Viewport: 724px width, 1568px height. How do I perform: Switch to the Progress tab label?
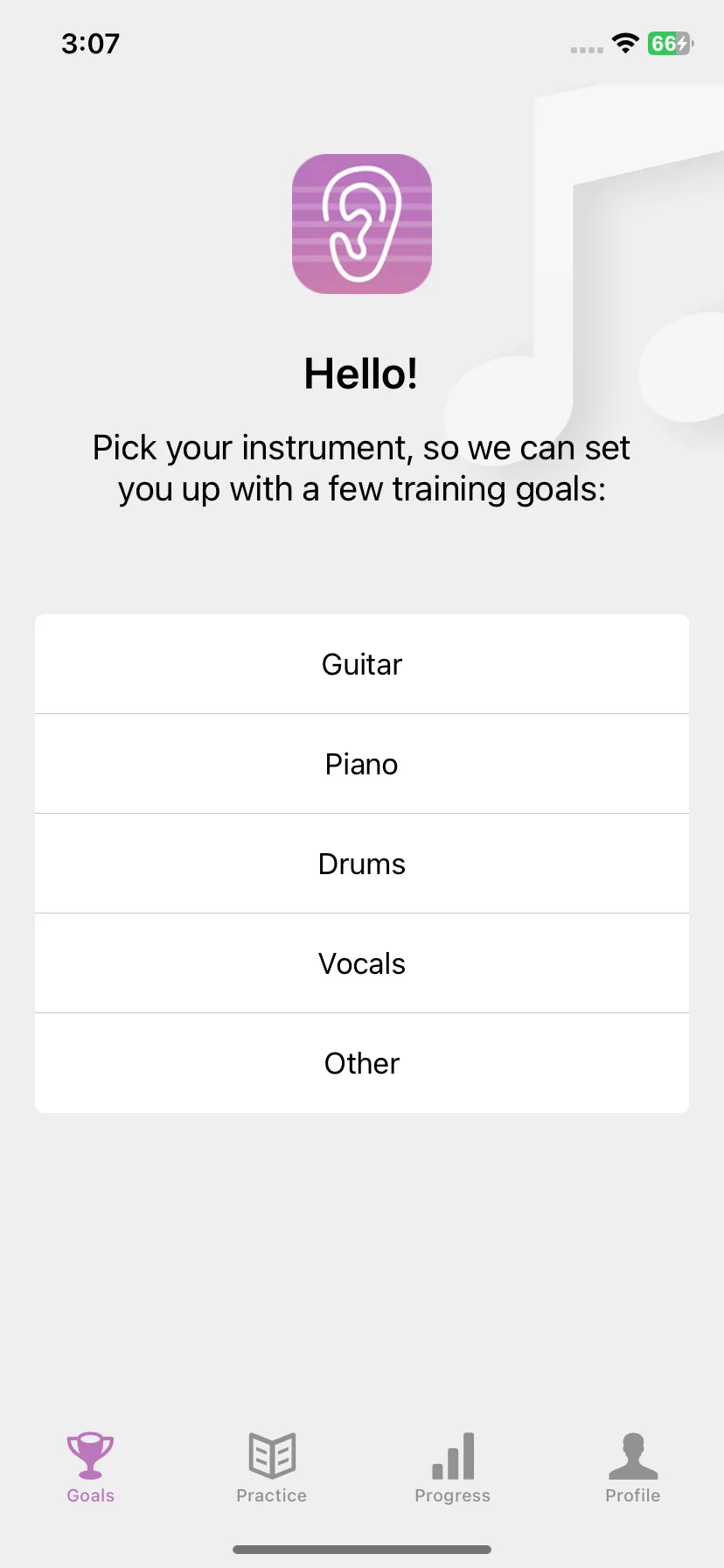click(x=453, y=1495)
